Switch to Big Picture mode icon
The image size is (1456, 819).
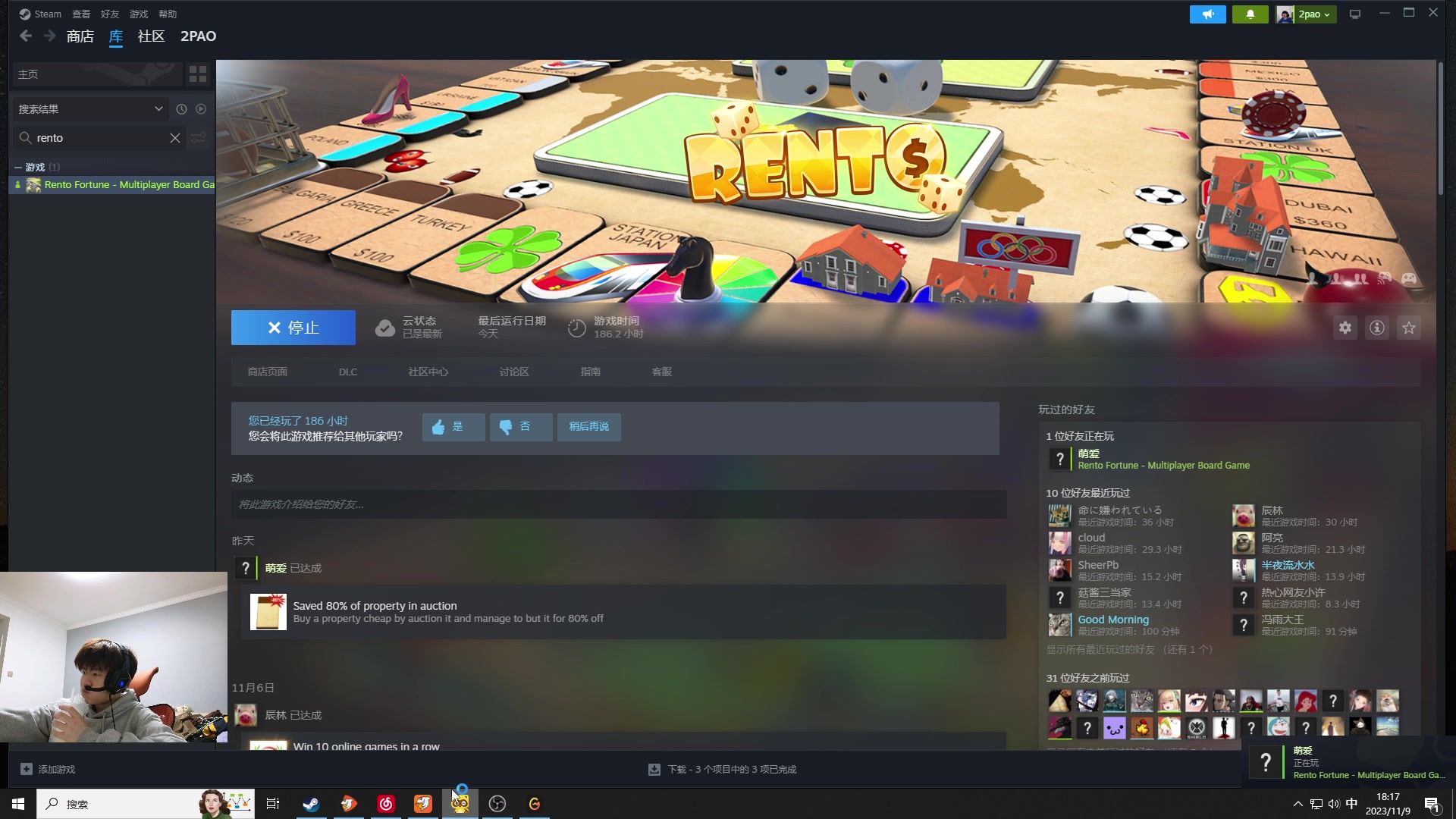pos(1355,14)
